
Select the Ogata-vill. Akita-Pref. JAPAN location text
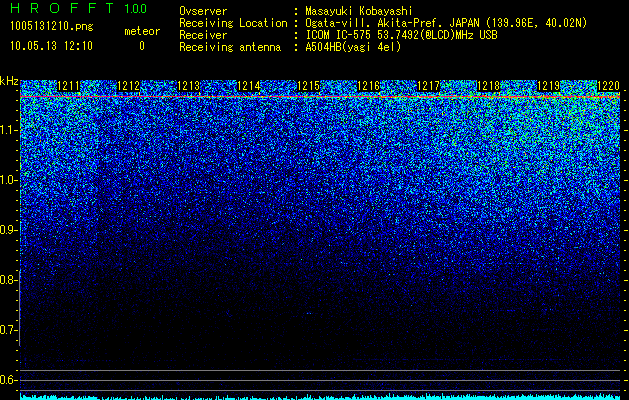point(446,24)
